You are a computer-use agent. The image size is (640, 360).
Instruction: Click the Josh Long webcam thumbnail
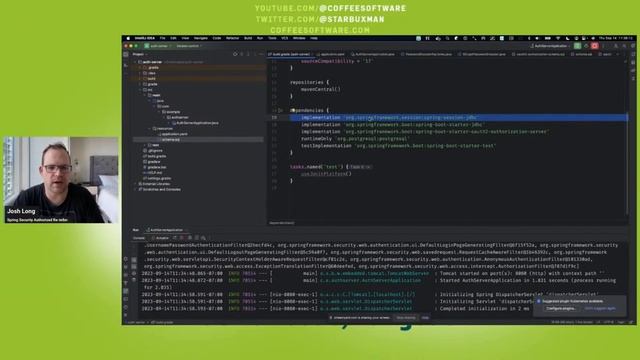(61, 180)
